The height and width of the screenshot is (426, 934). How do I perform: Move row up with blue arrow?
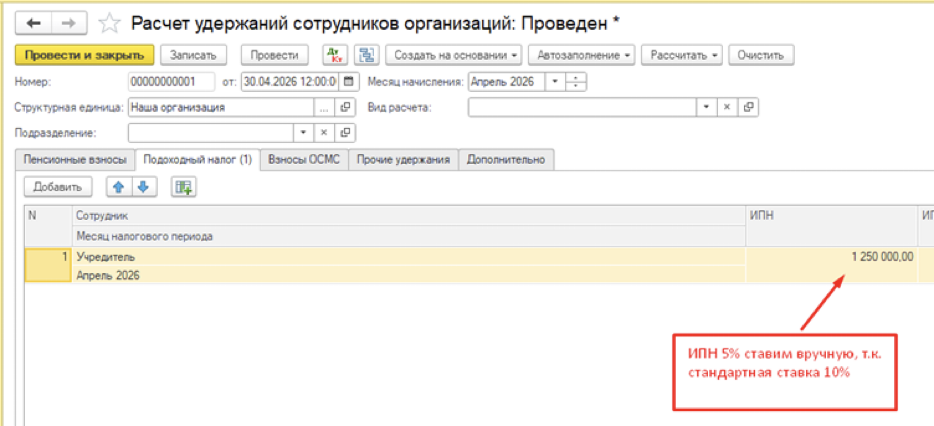click(120, 186)
